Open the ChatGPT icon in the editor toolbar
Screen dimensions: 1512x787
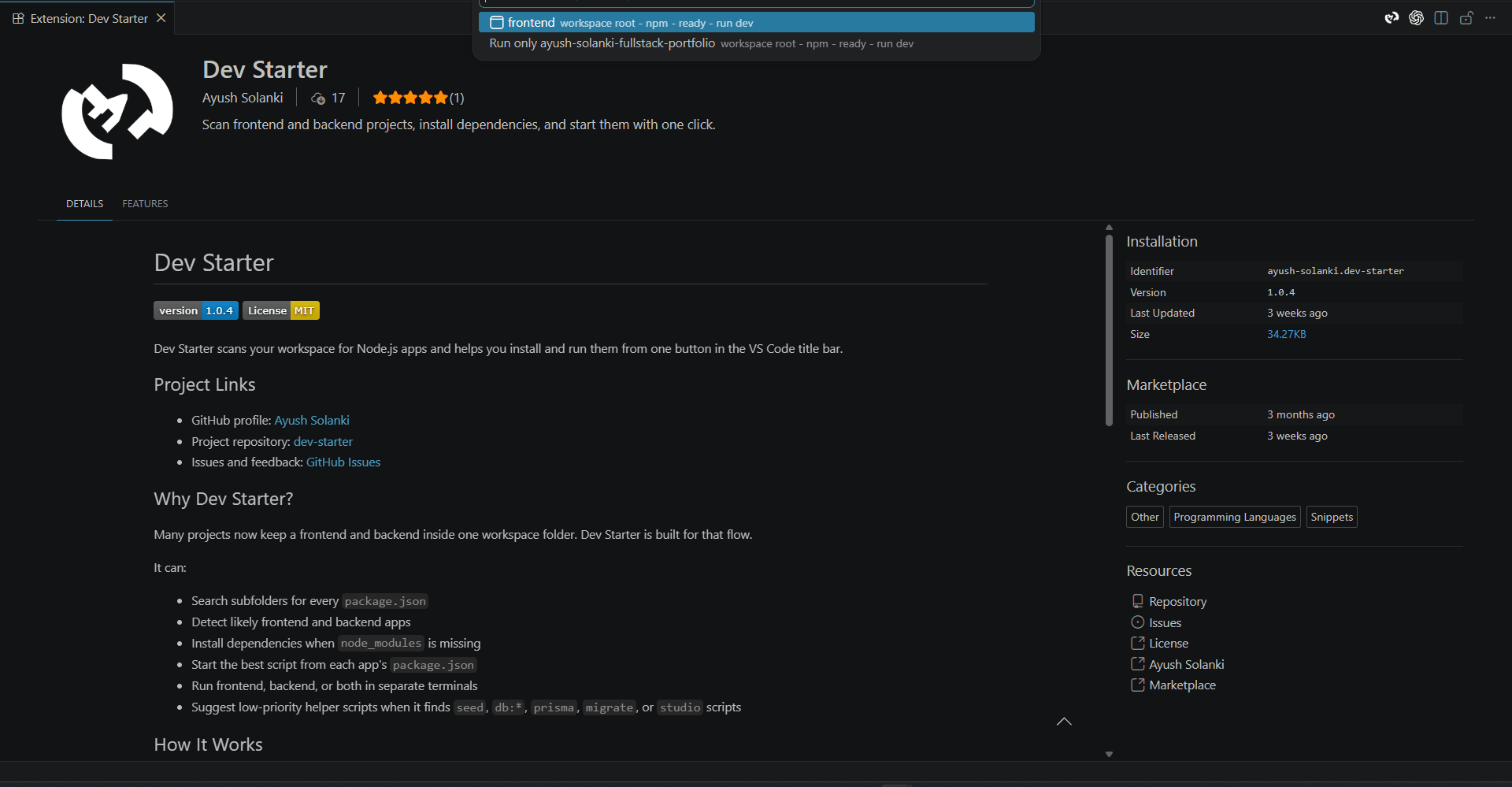[x=1416, y=18]
